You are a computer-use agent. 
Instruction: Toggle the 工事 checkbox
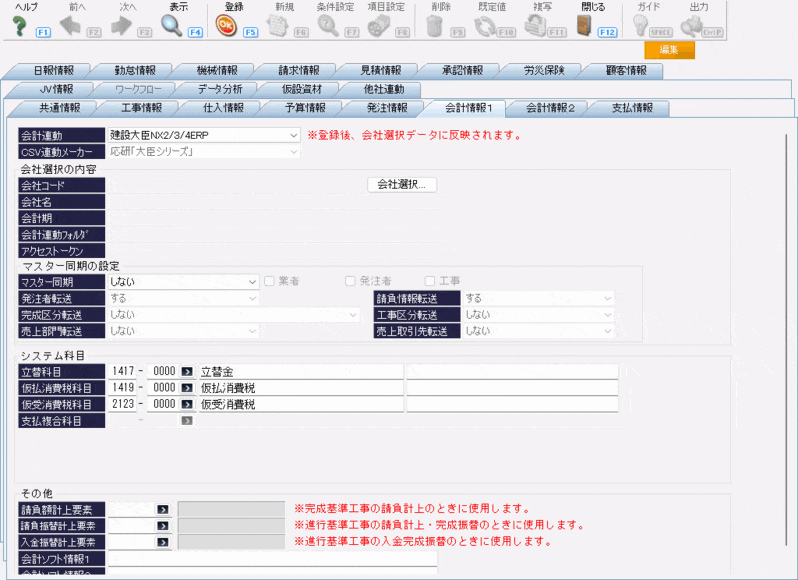pyautogui.click(x=430, y=281)
